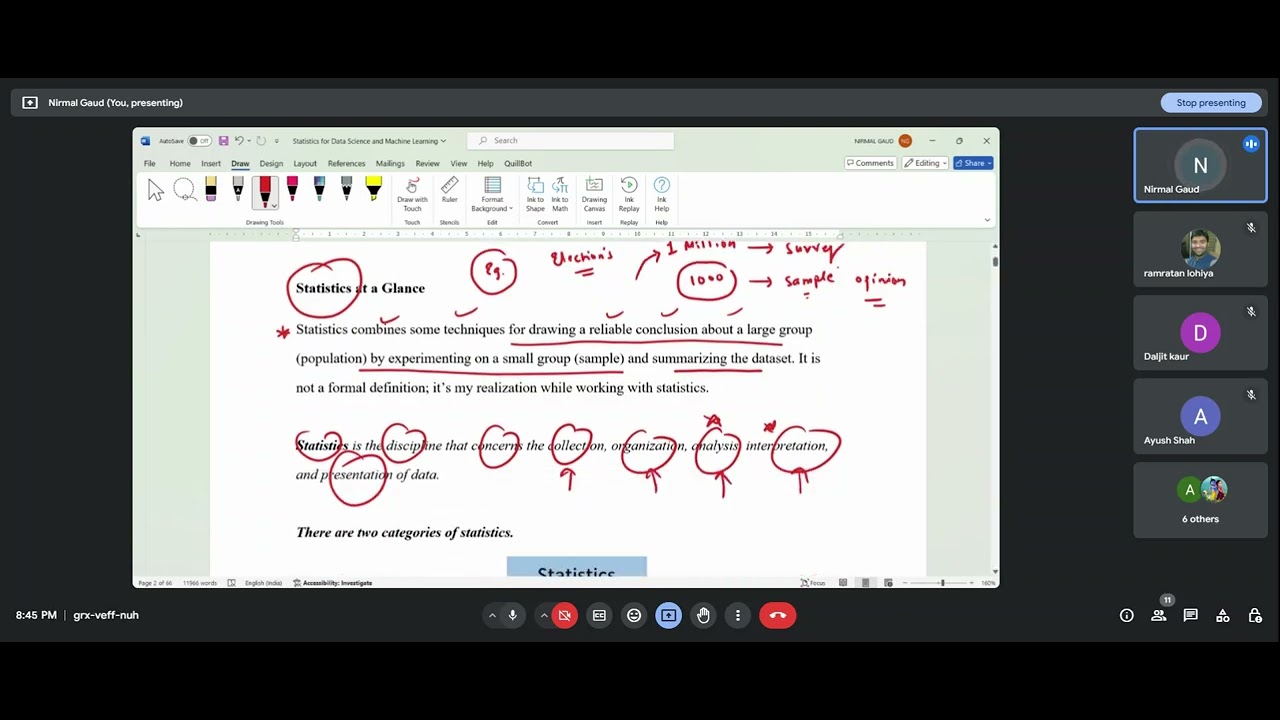The width and height of the screenshot is (1280, 720).
Task: Open more options three-dot menu
Action: tap(738, 616)
